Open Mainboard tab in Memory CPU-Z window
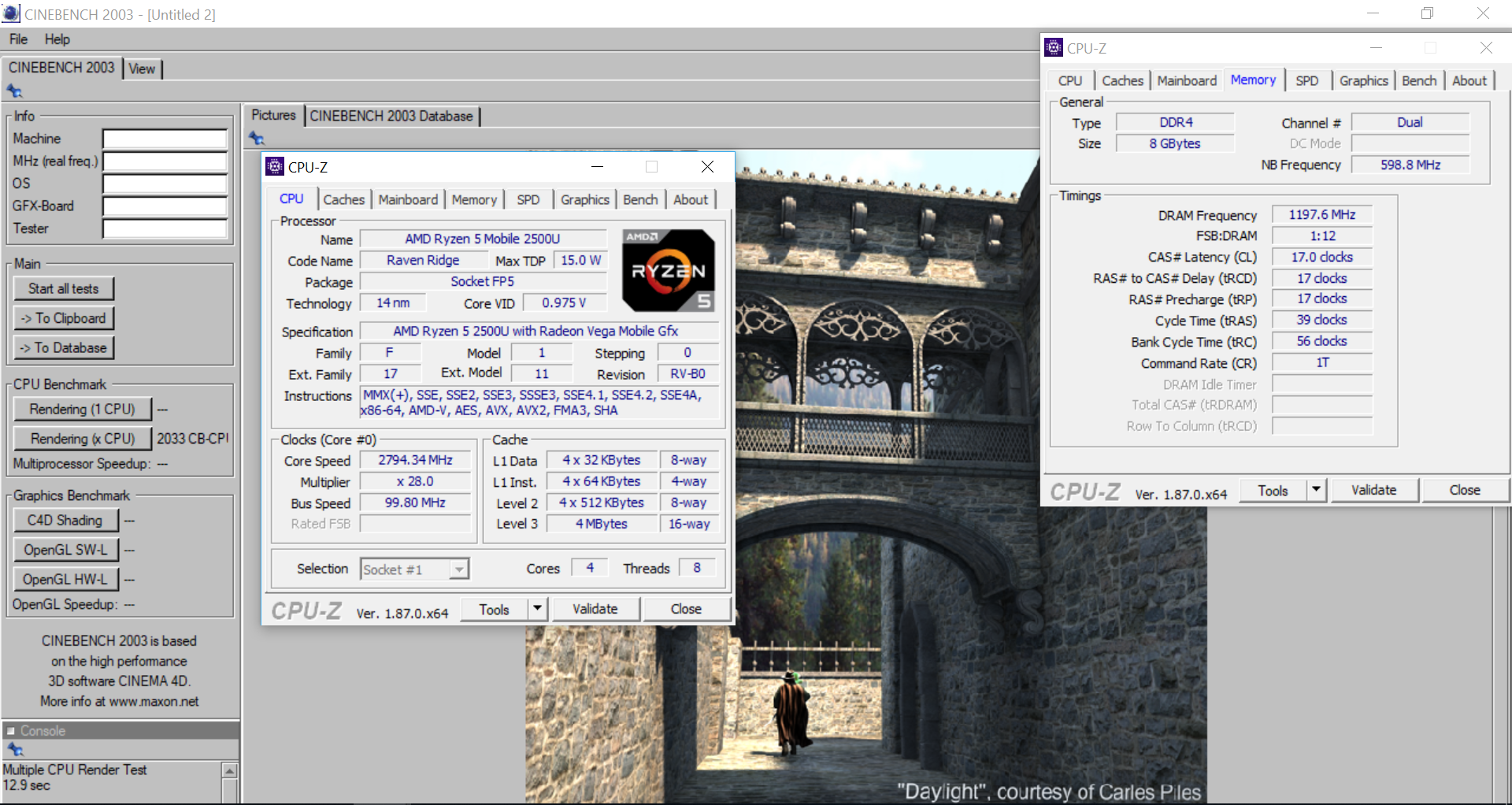 (x=1187, y=80)
